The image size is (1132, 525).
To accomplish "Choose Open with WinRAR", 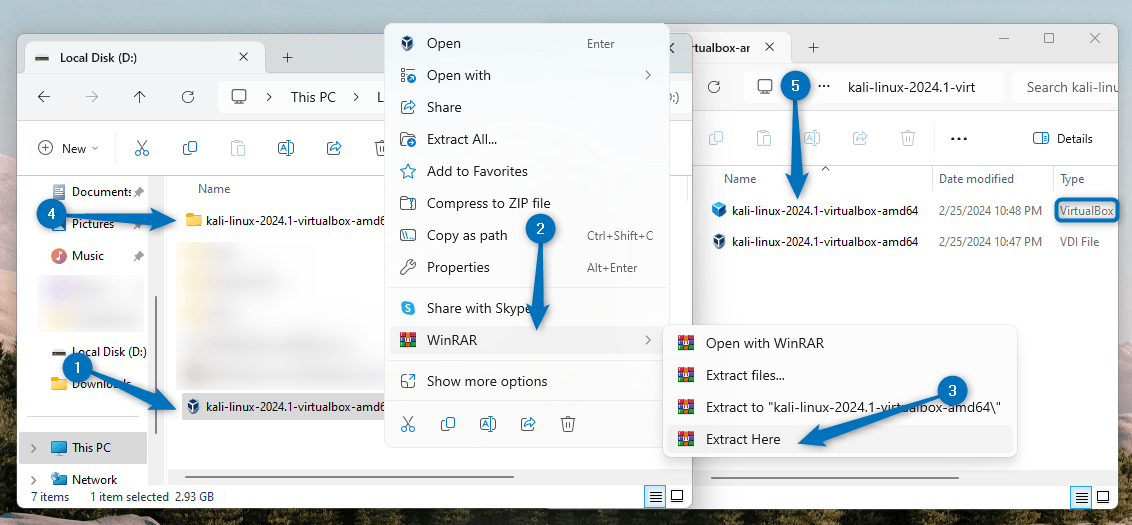I will (840, 343).
